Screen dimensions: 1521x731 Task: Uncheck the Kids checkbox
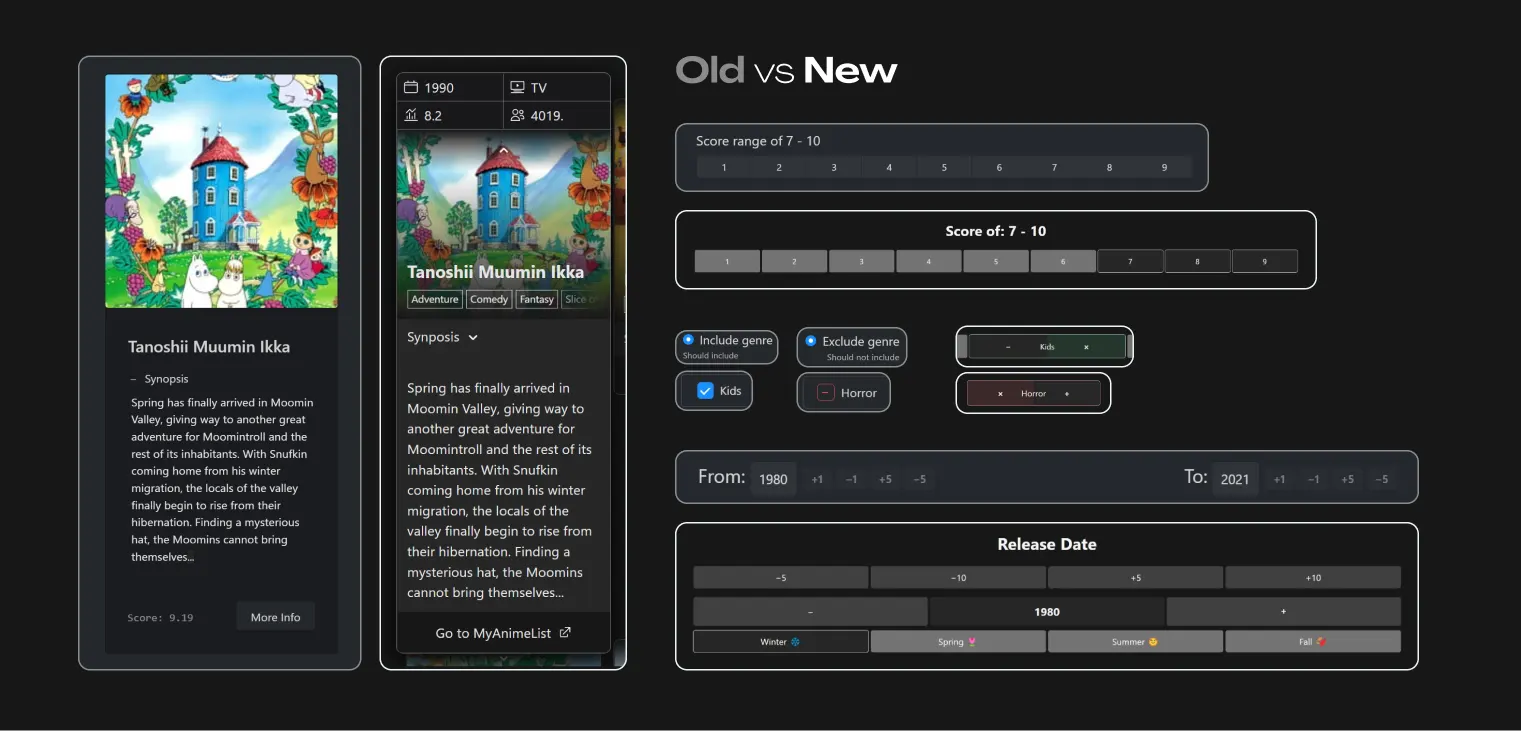pyautogui.click(x=705, y=391)
